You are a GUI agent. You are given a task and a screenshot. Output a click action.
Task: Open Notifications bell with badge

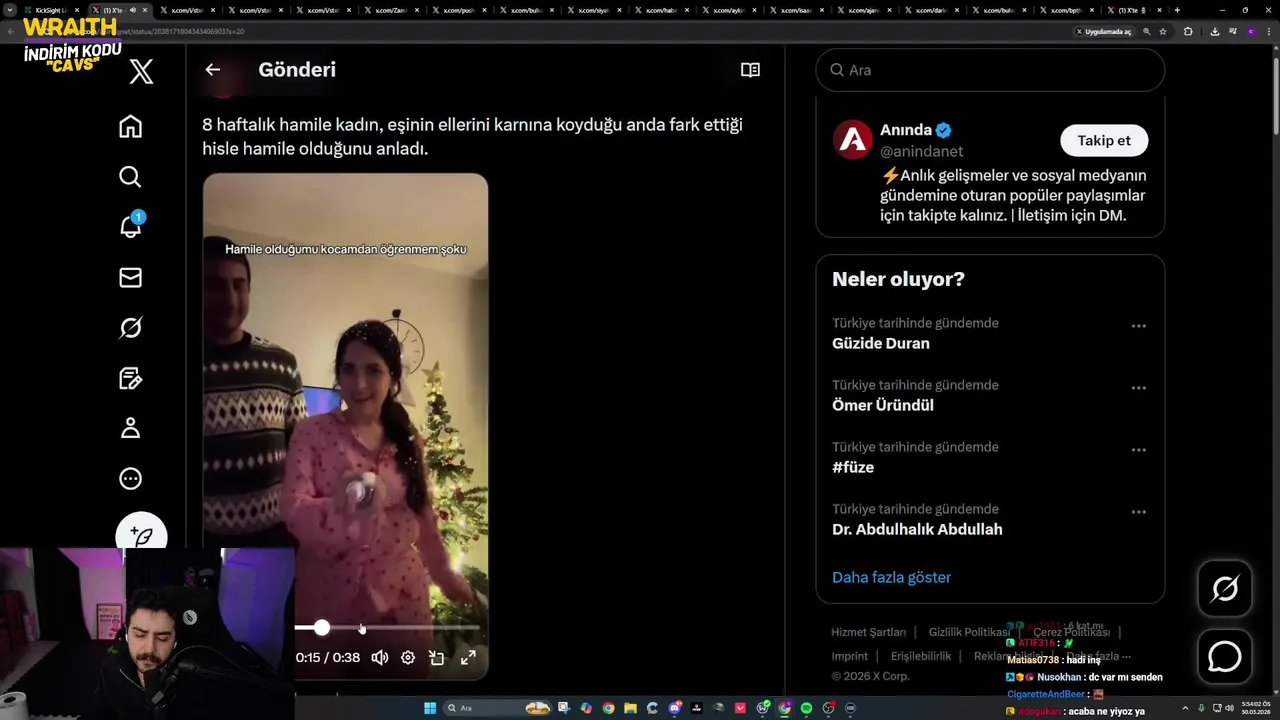(131, 225)
